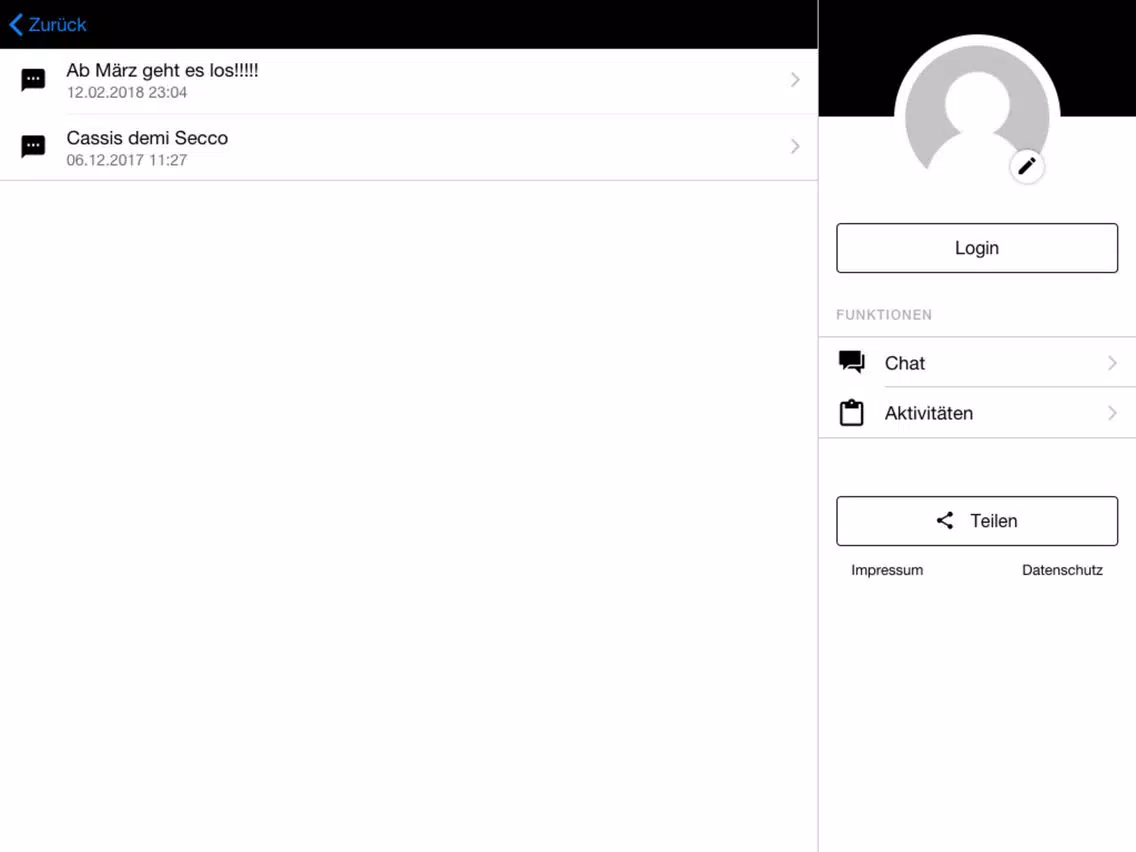
Task: Expand chevron on 'Cassis demi Secco' row
Action: pos(795,146)
